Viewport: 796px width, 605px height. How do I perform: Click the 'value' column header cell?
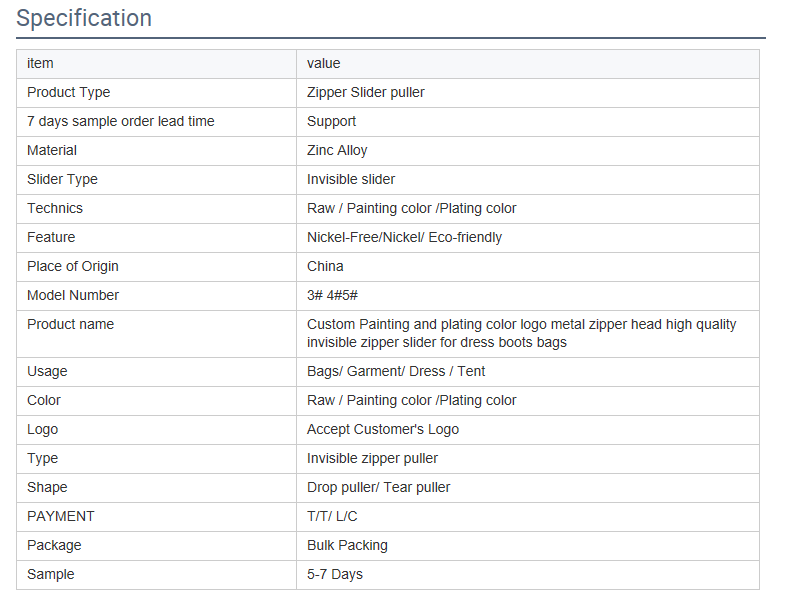[x=323, y=63]
